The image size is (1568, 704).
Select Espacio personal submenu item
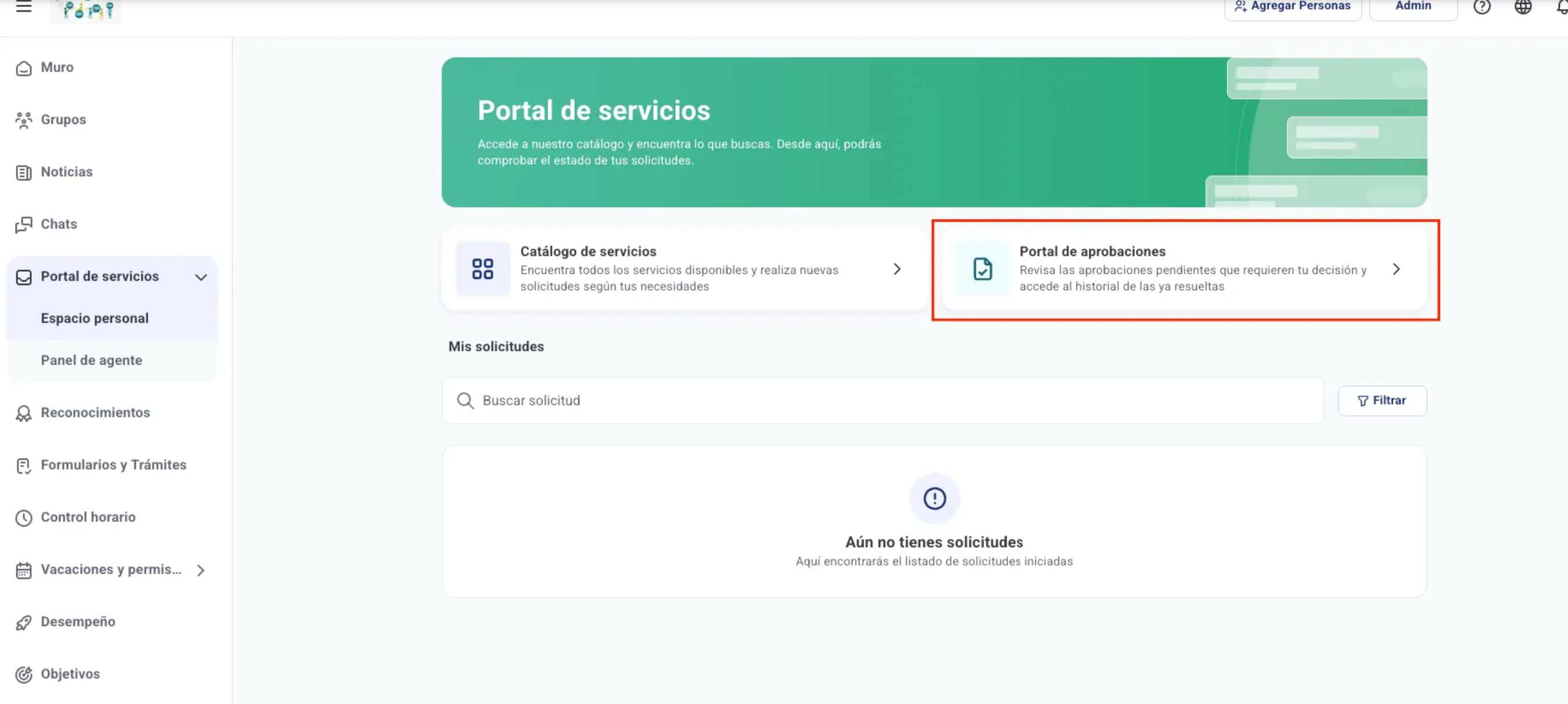(94, 318)
